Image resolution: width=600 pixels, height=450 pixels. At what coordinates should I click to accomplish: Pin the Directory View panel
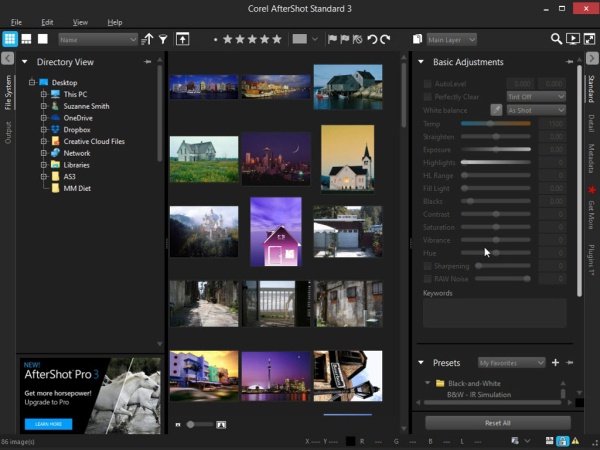147,62
